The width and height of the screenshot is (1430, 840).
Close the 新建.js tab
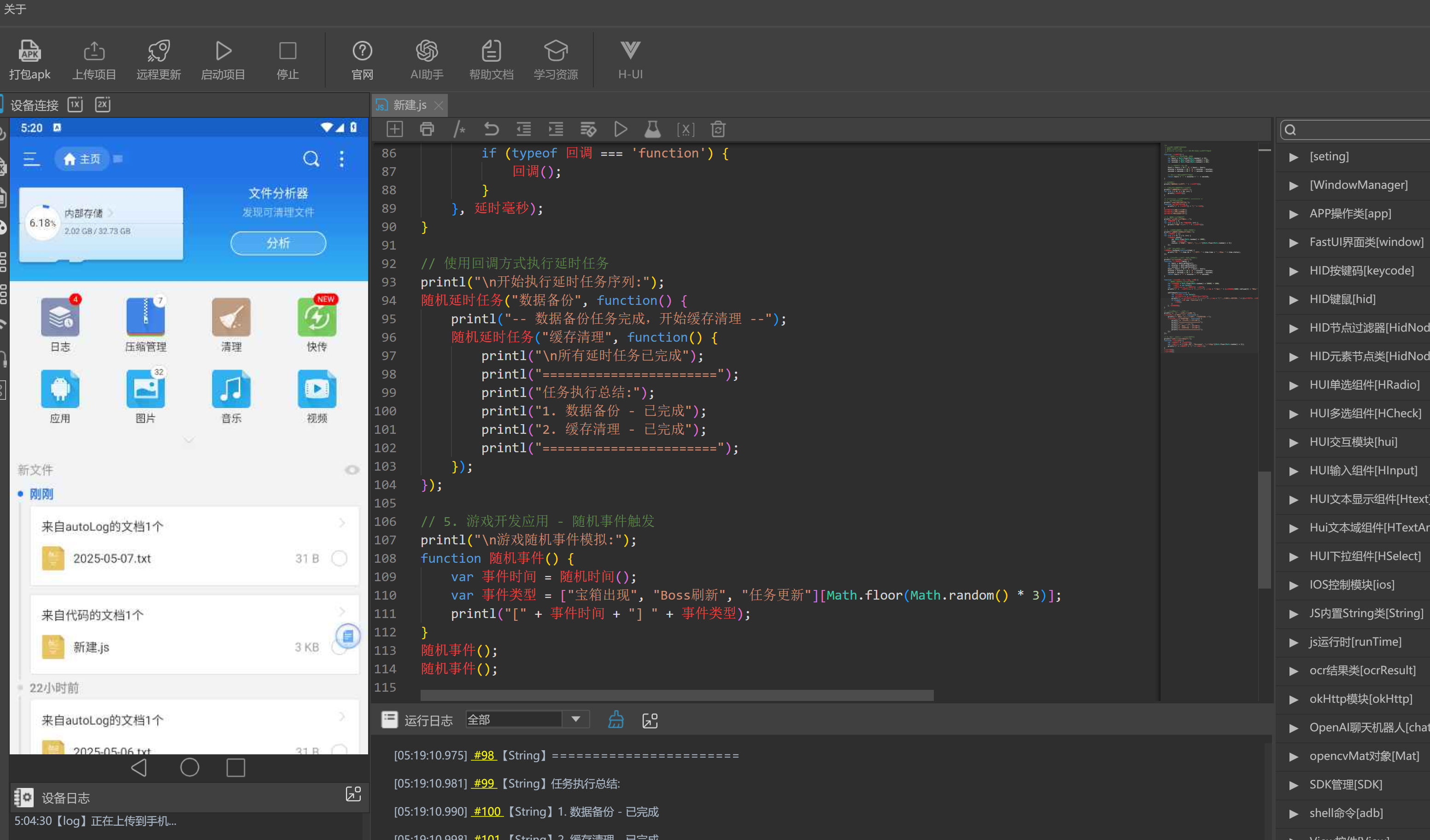click(439, 105)
